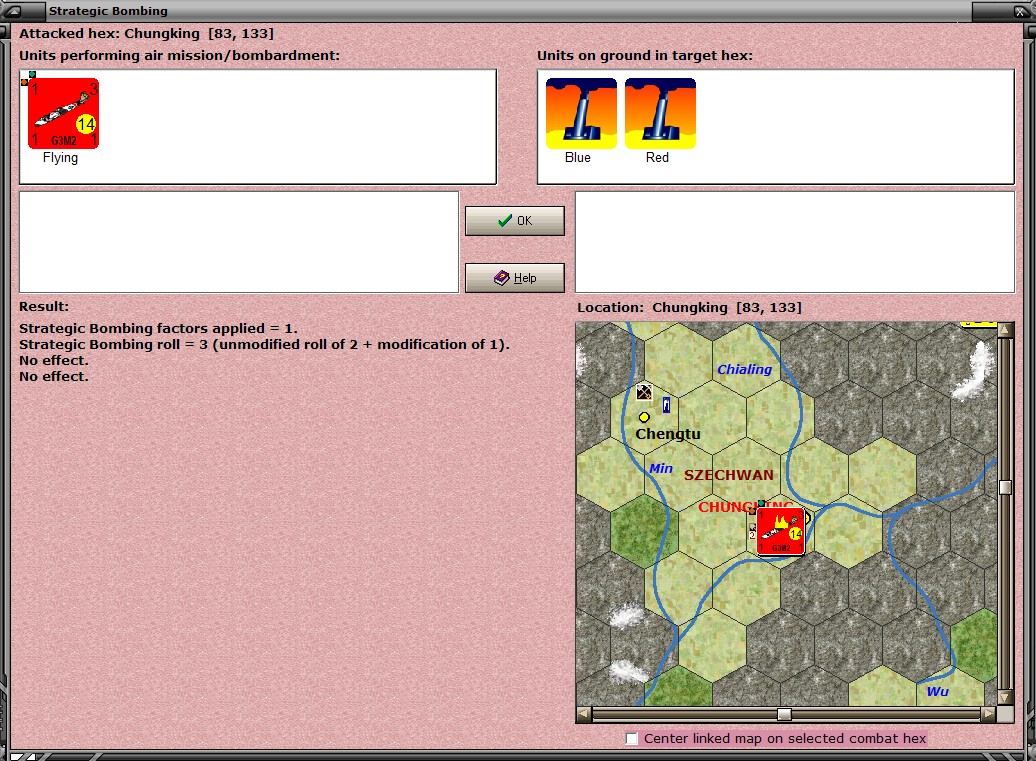Open the window system menu icon
1036x761 pixels.
click(14, 11)
